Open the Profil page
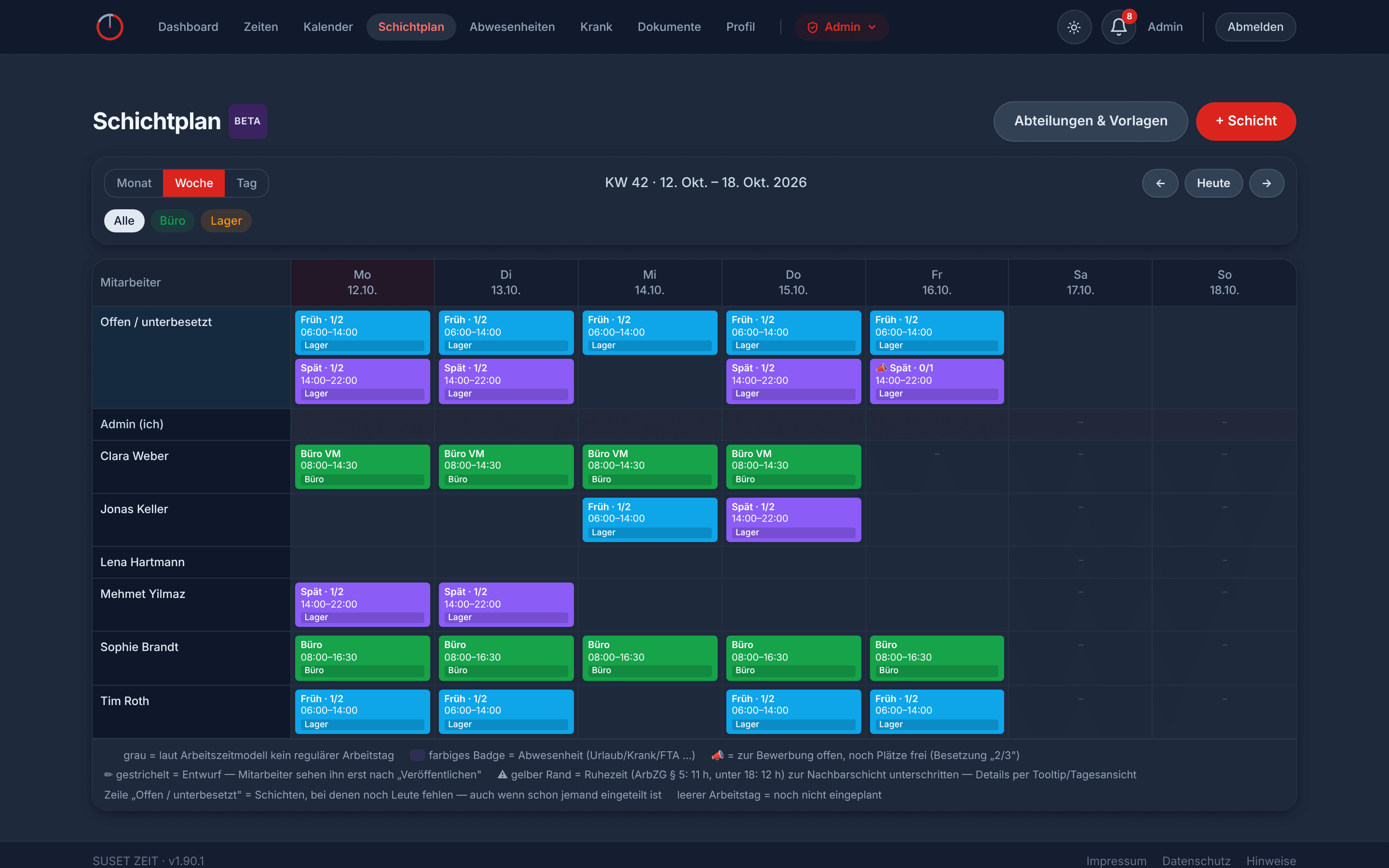Image resolution: width=1389 pixels, height=868 pixels. (740, 27)
